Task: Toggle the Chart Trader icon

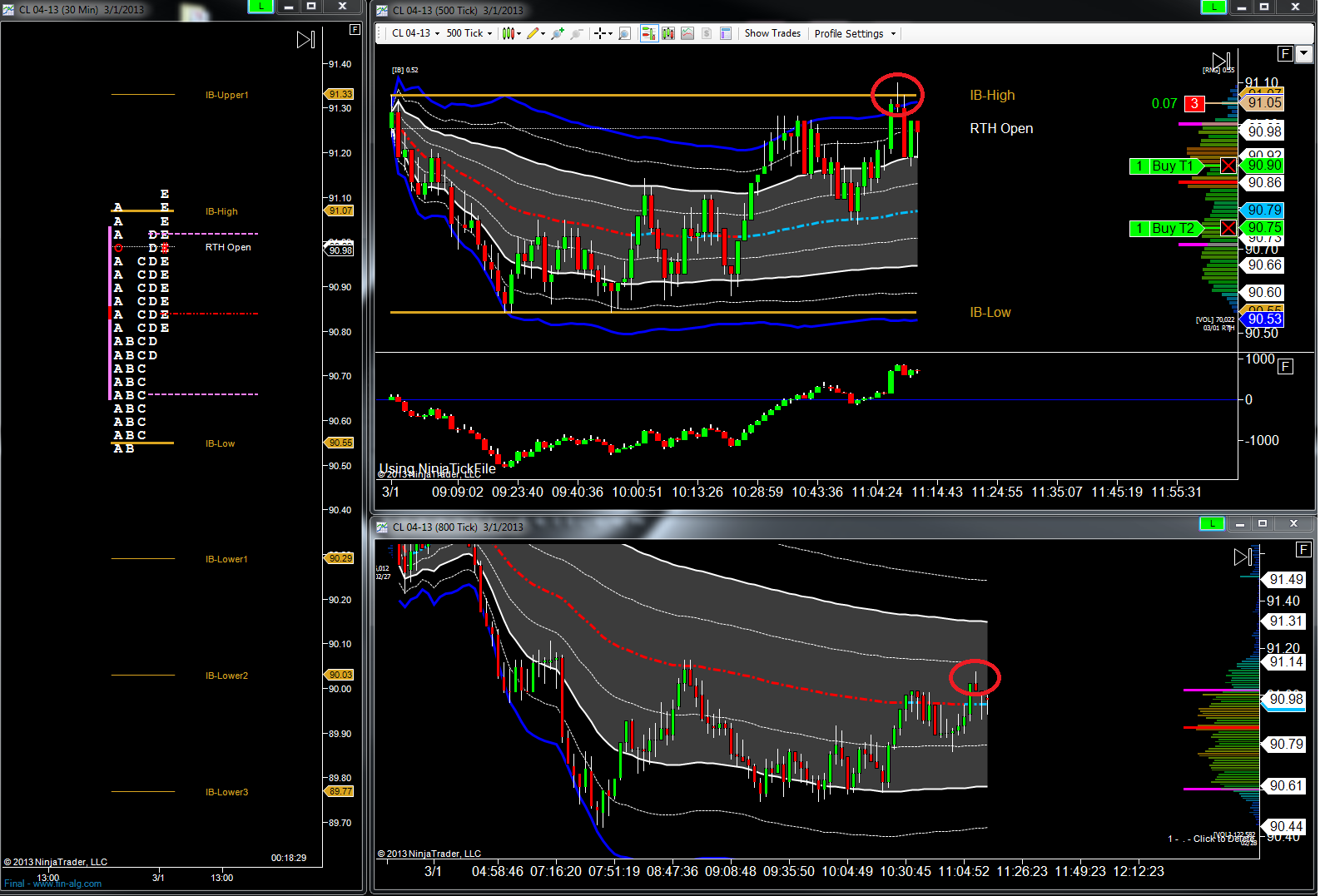Action: [648, 33]
